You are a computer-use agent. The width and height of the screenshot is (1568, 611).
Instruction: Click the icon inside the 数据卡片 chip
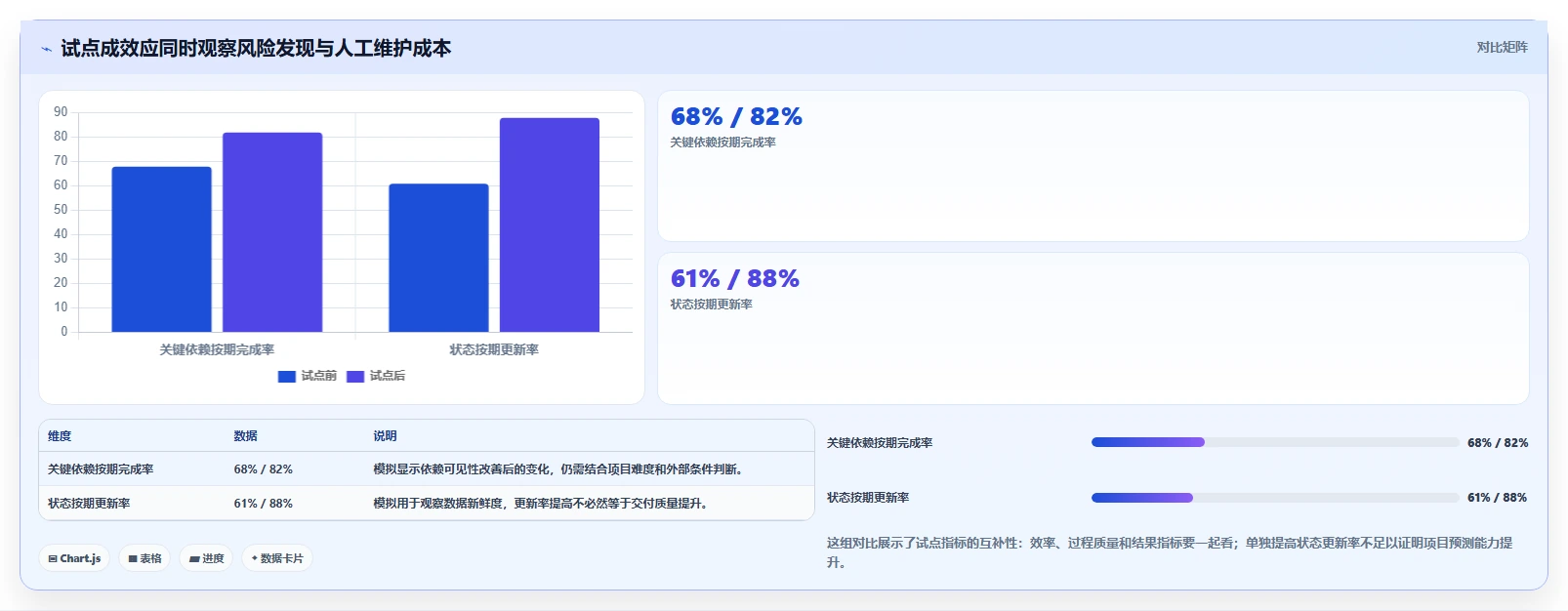point(255,559)
